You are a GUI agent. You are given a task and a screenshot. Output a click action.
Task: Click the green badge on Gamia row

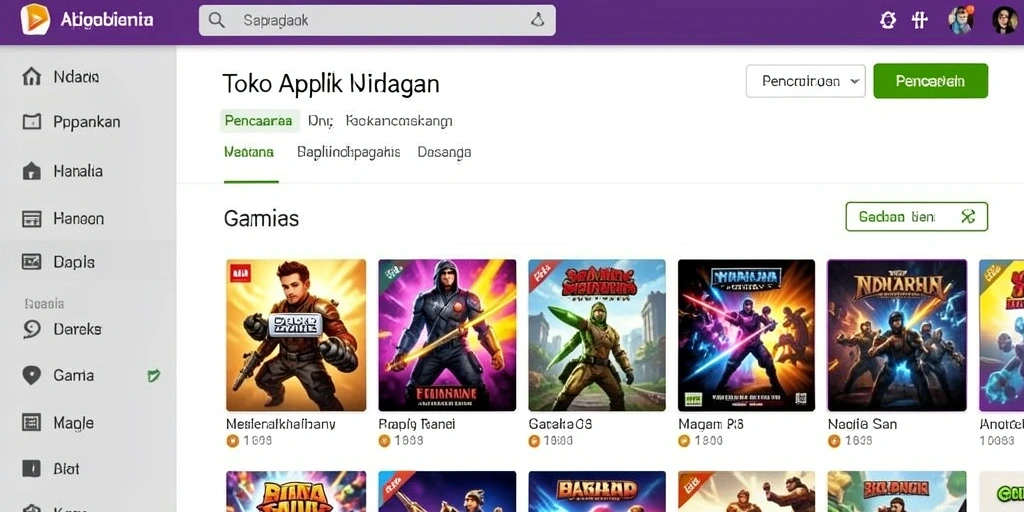coord(154,375)
